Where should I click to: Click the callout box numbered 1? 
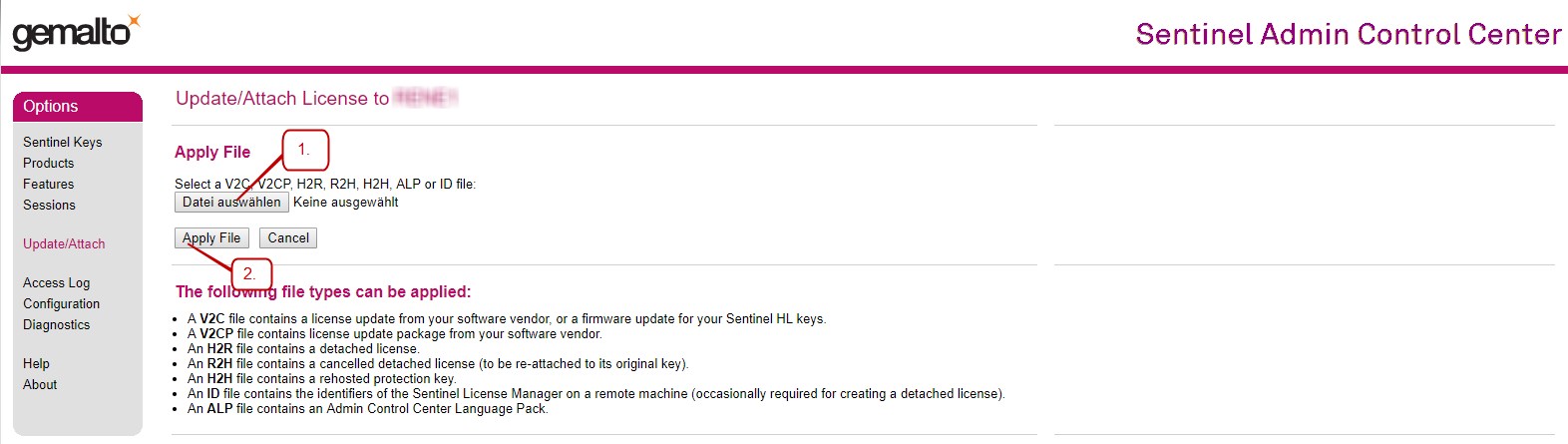305,150
